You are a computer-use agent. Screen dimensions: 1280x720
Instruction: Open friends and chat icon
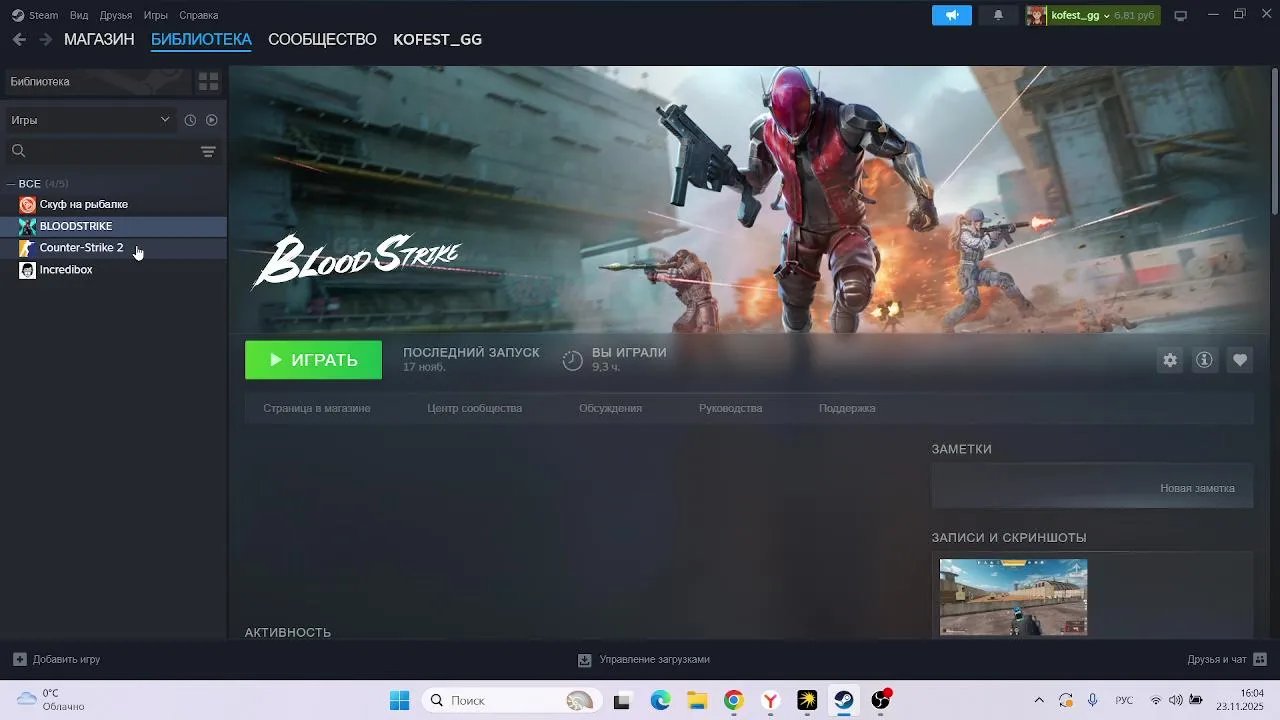[x=1260, y=659]
